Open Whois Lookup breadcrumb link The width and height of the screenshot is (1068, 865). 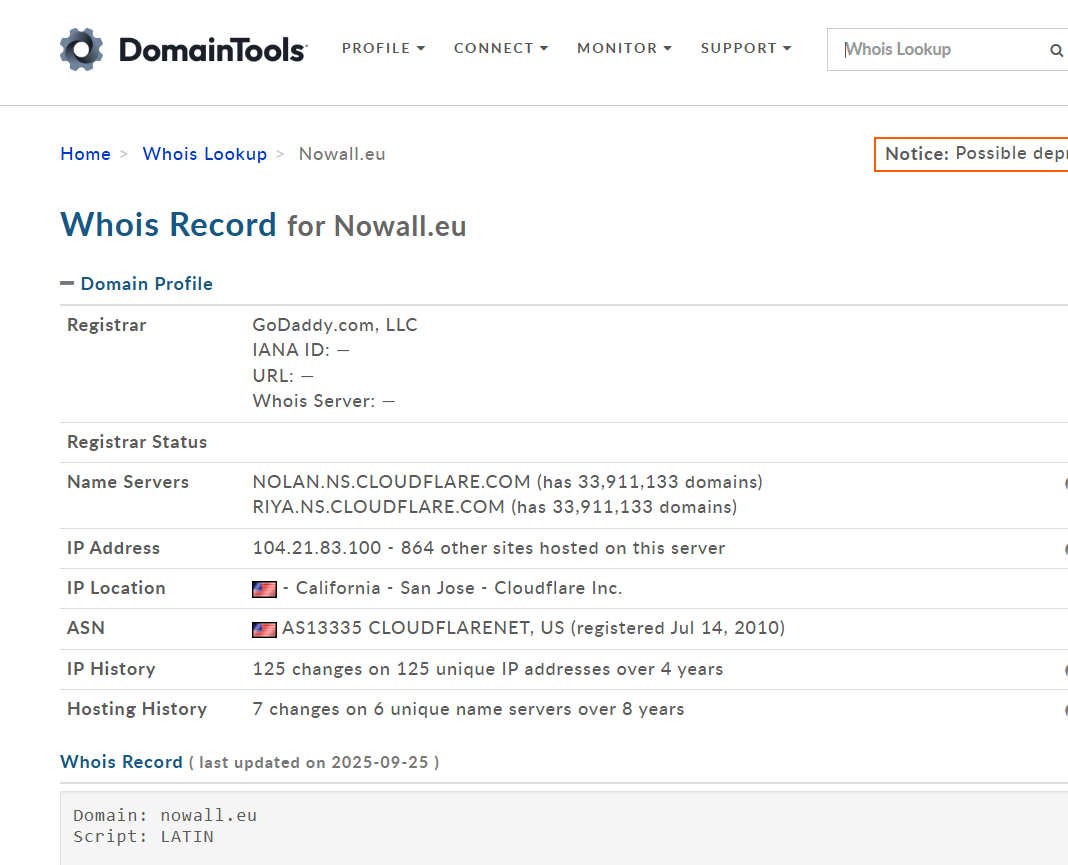(x=204, y=154)
